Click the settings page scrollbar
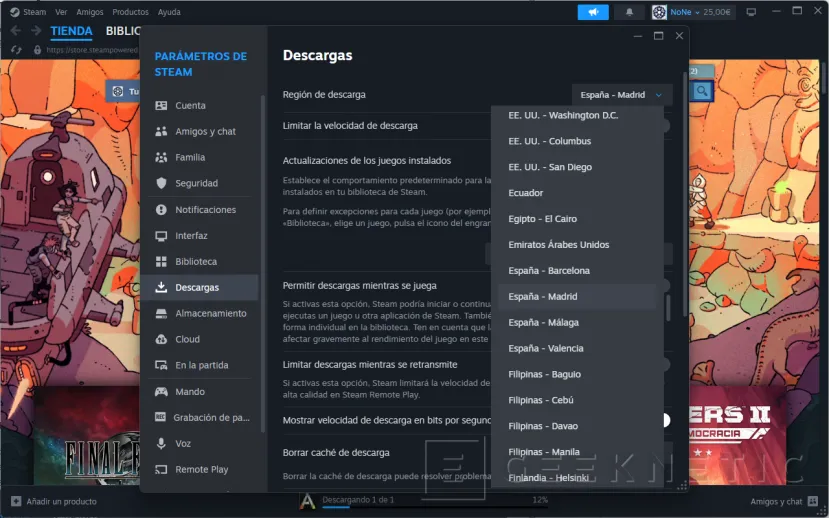 686,193
